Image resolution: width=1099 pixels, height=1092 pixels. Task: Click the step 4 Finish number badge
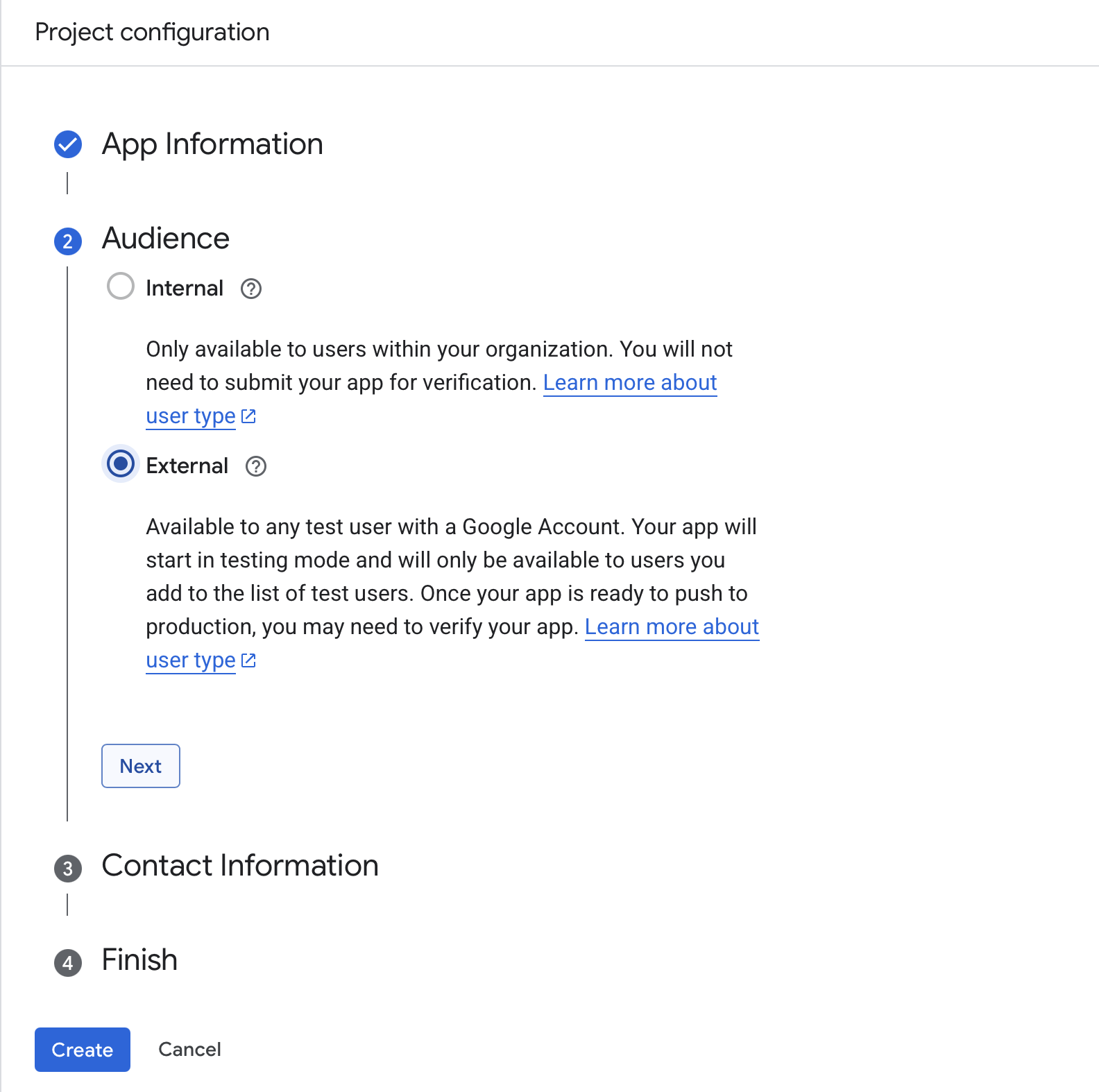tap(68, 963)
